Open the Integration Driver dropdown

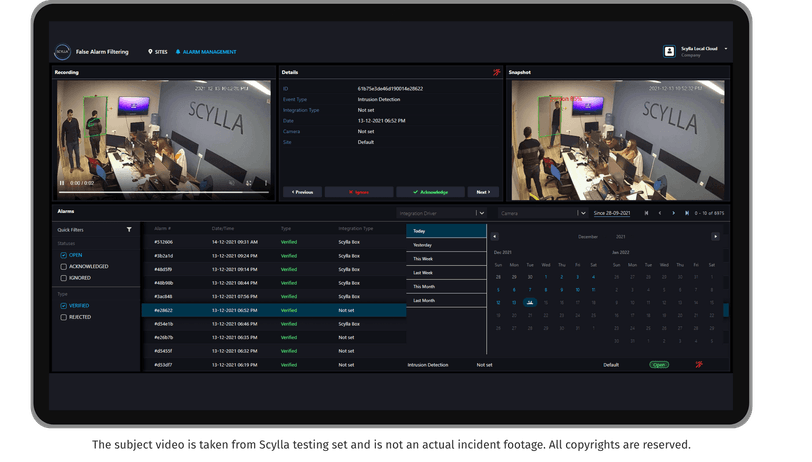coord(442,213)
